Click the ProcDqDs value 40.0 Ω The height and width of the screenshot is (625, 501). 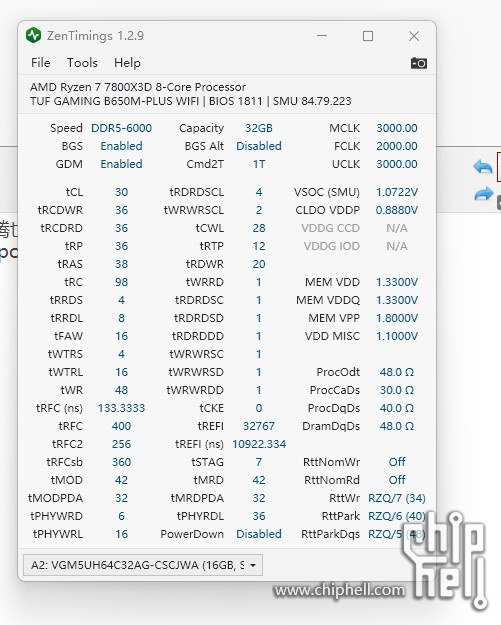[x=397, y=408]
